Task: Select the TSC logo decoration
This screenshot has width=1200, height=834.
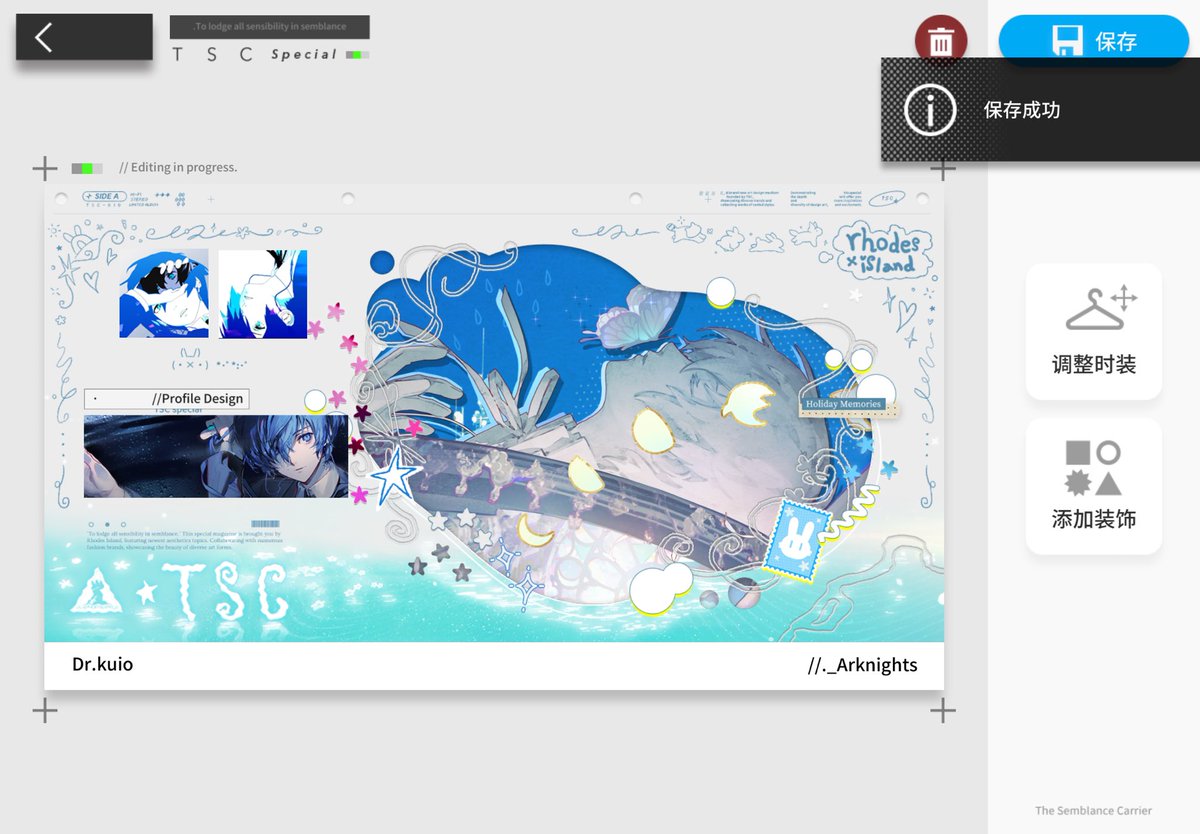Action: coord(181,591)
